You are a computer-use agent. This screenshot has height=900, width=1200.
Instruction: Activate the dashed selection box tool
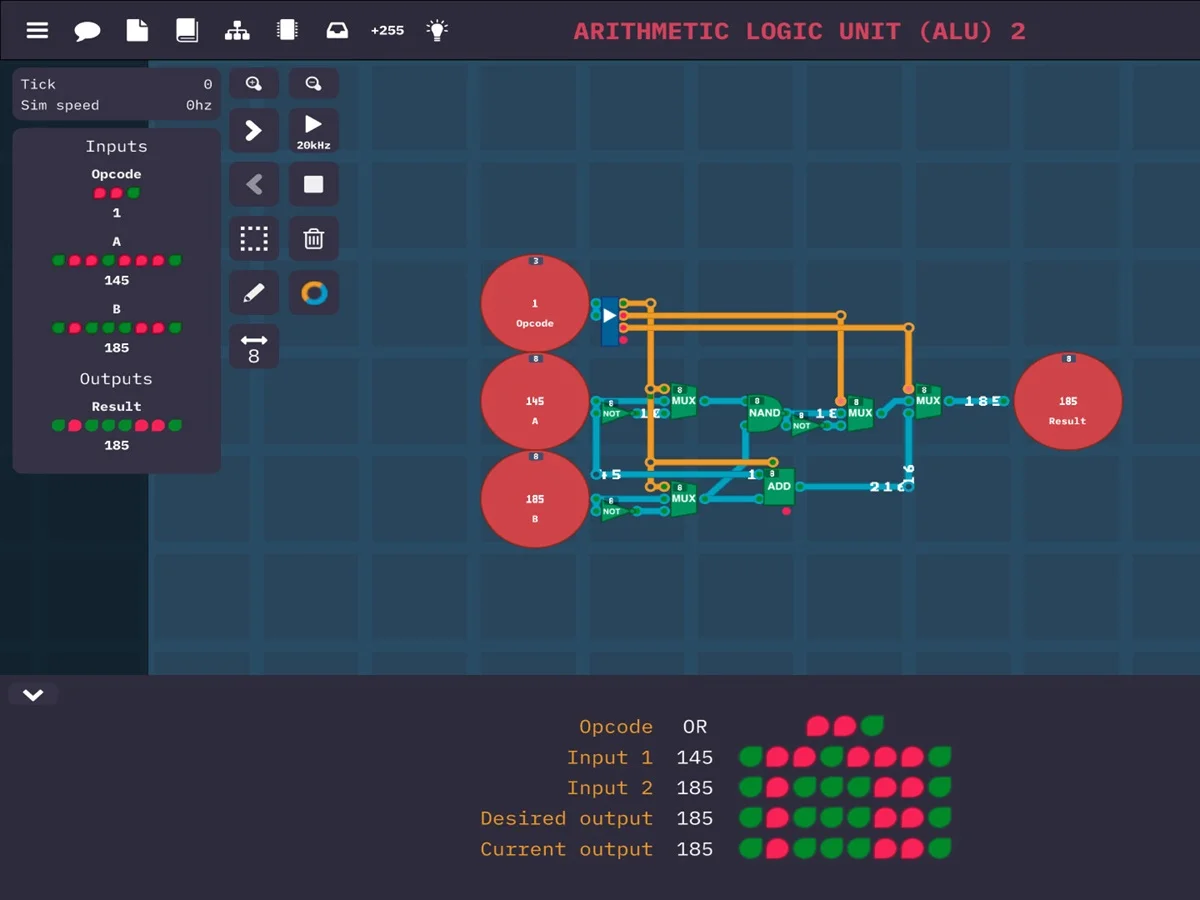coord(254,239)
